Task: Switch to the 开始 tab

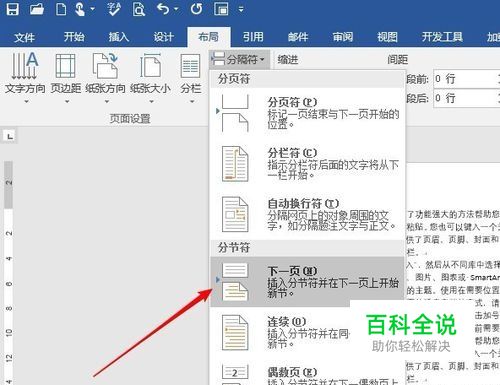Action: click(74, 37)
